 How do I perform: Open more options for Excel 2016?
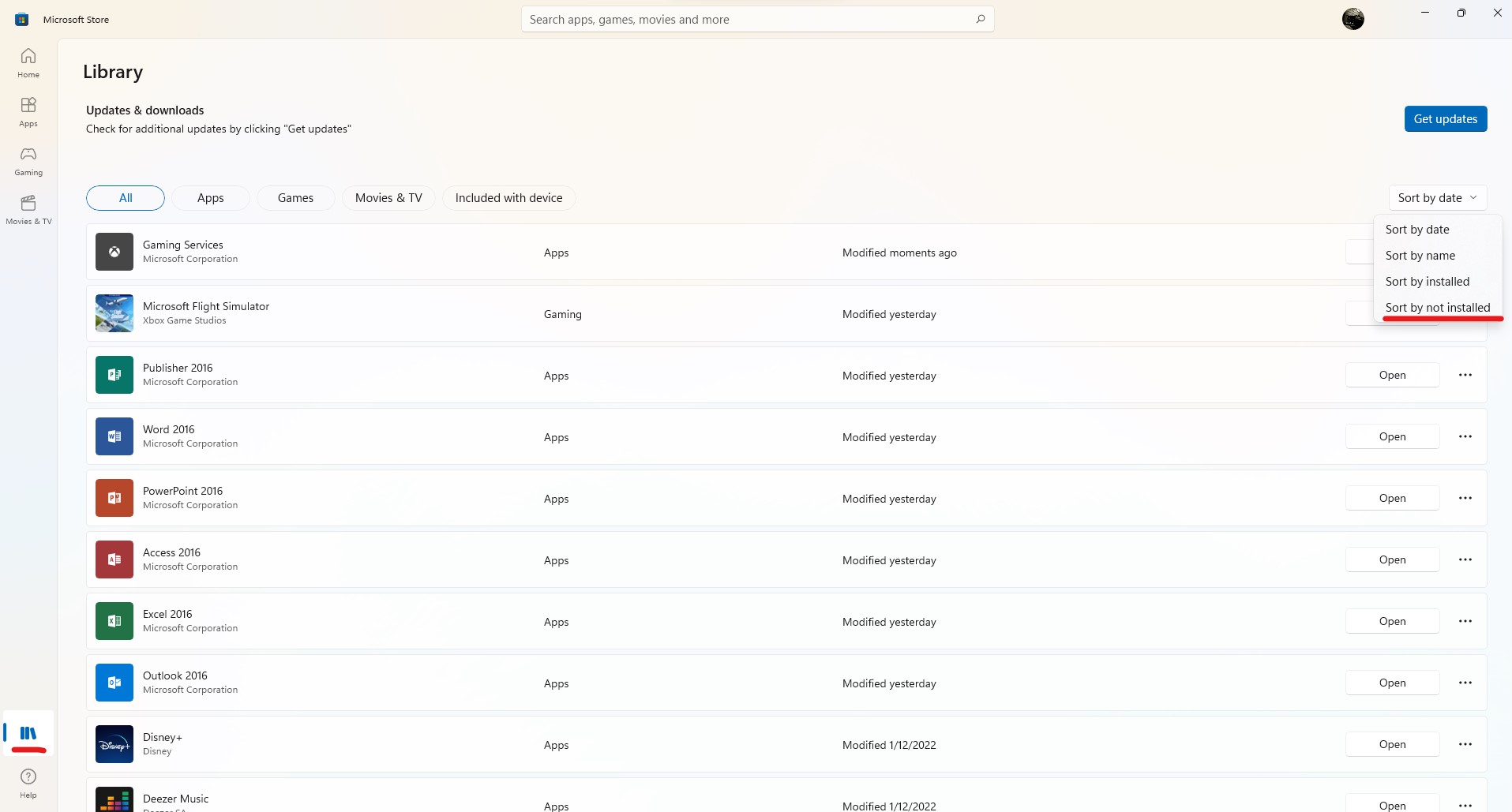pyautogui.click(x=1465, y=621)
